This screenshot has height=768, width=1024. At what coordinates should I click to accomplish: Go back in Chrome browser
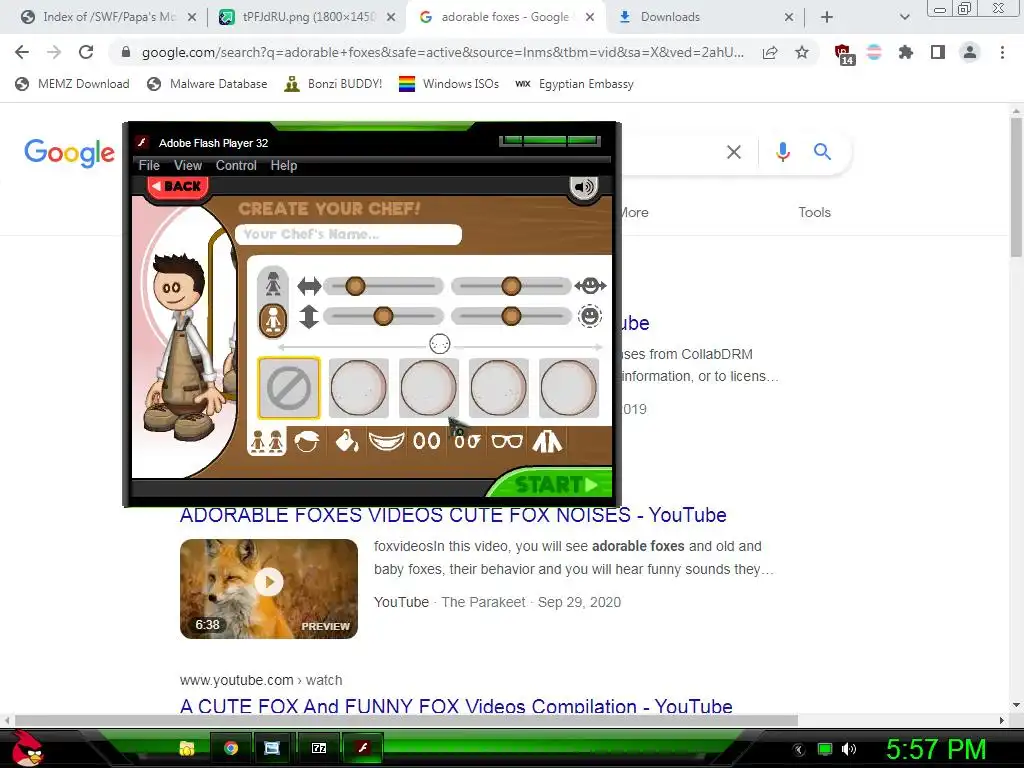(x=22, y=52)
